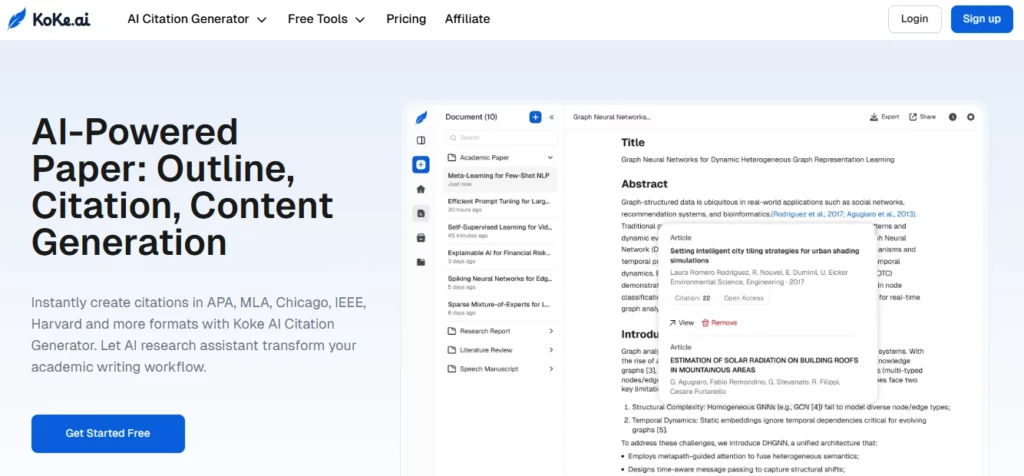Open the home icon in app sidebar
Viewport: 1024px width, 476px height.
pos(421,188)
